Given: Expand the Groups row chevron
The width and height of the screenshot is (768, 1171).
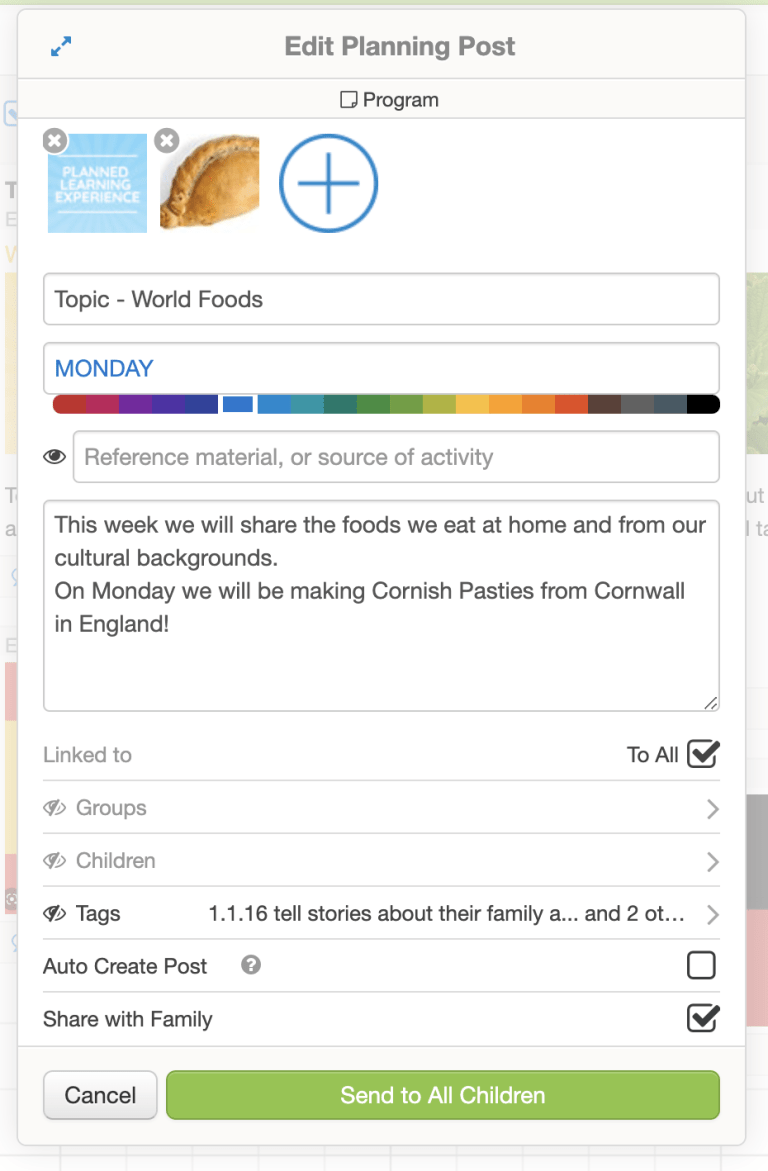Looking at the screenshot, I should point(712,809).
